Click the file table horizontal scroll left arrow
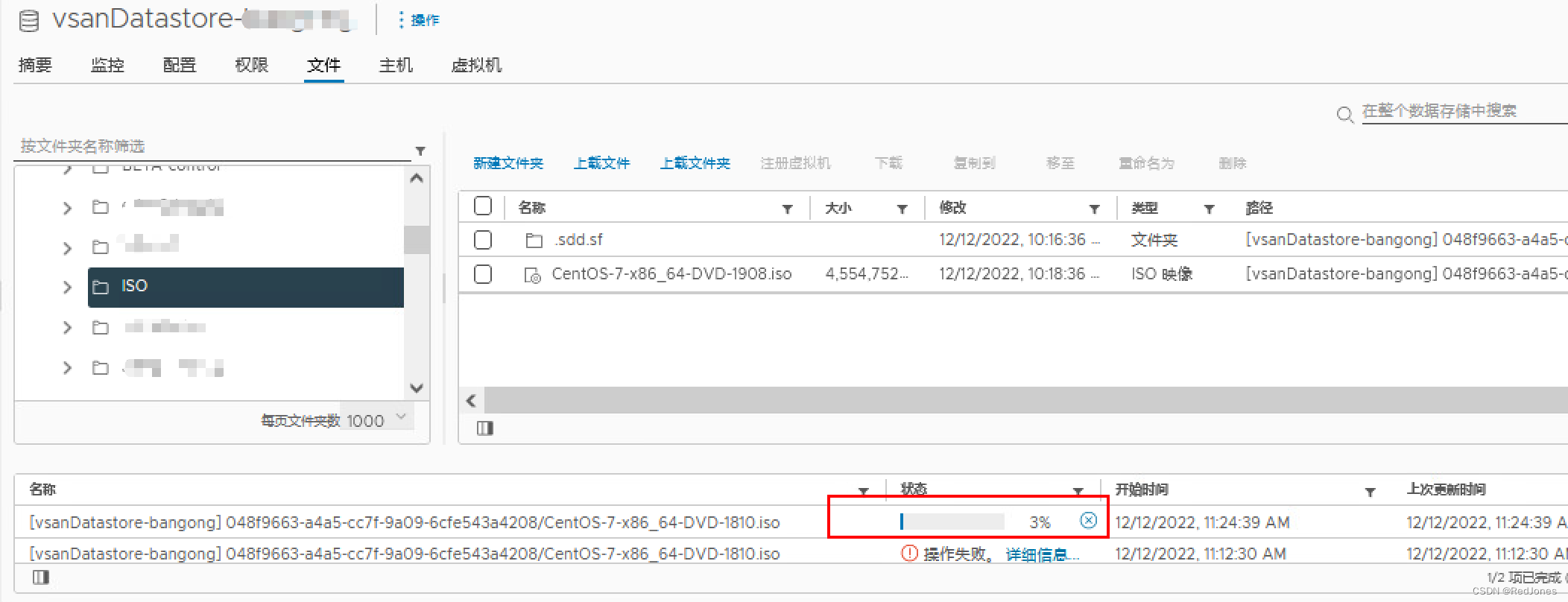Image resolution: width=1568 pixels, height=602 pixels. point(471,401)
